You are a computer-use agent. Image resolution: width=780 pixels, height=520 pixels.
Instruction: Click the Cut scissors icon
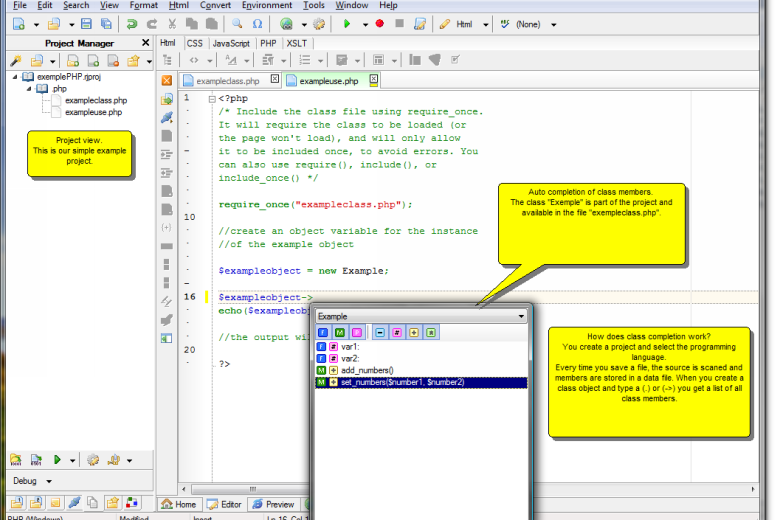(172, 24)
